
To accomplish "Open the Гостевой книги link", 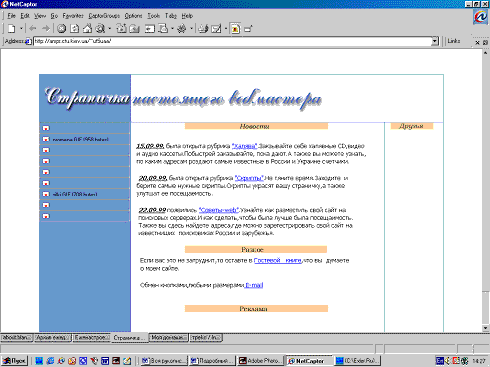I will pos(278,261).
